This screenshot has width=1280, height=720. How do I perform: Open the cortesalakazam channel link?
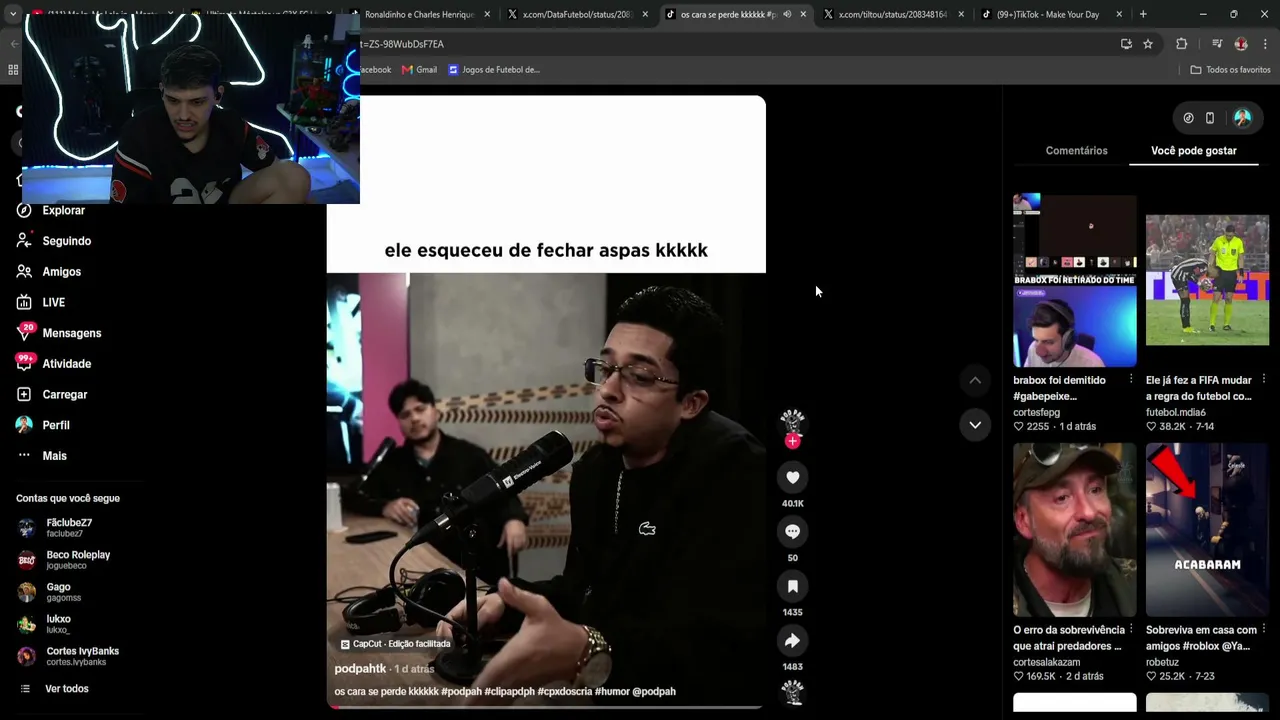click(x=1047, y=662)
